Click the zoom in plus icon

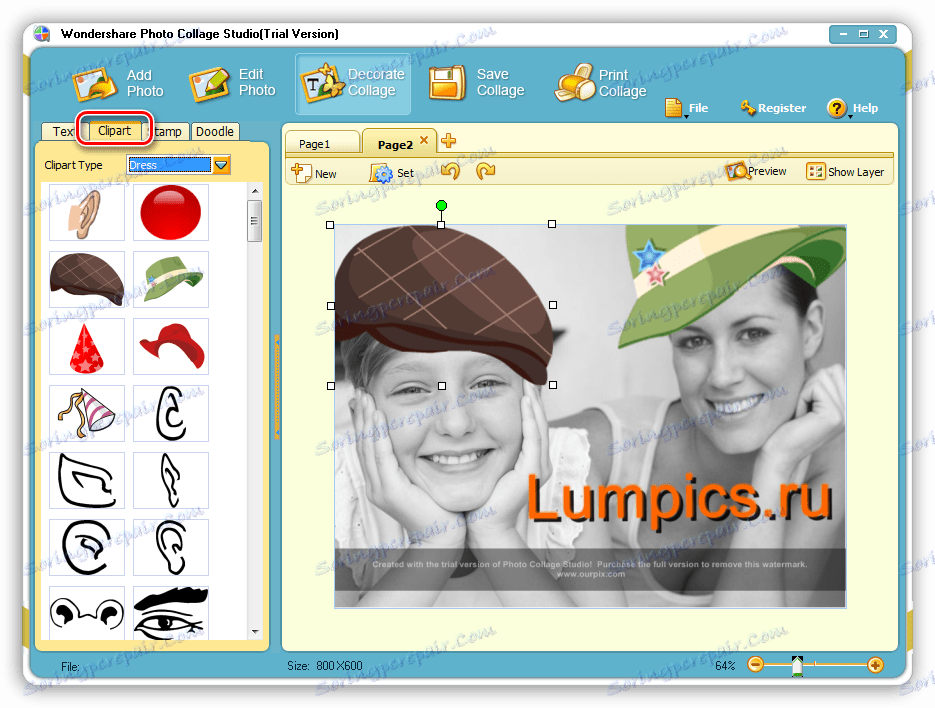click(x=875, y=664)
